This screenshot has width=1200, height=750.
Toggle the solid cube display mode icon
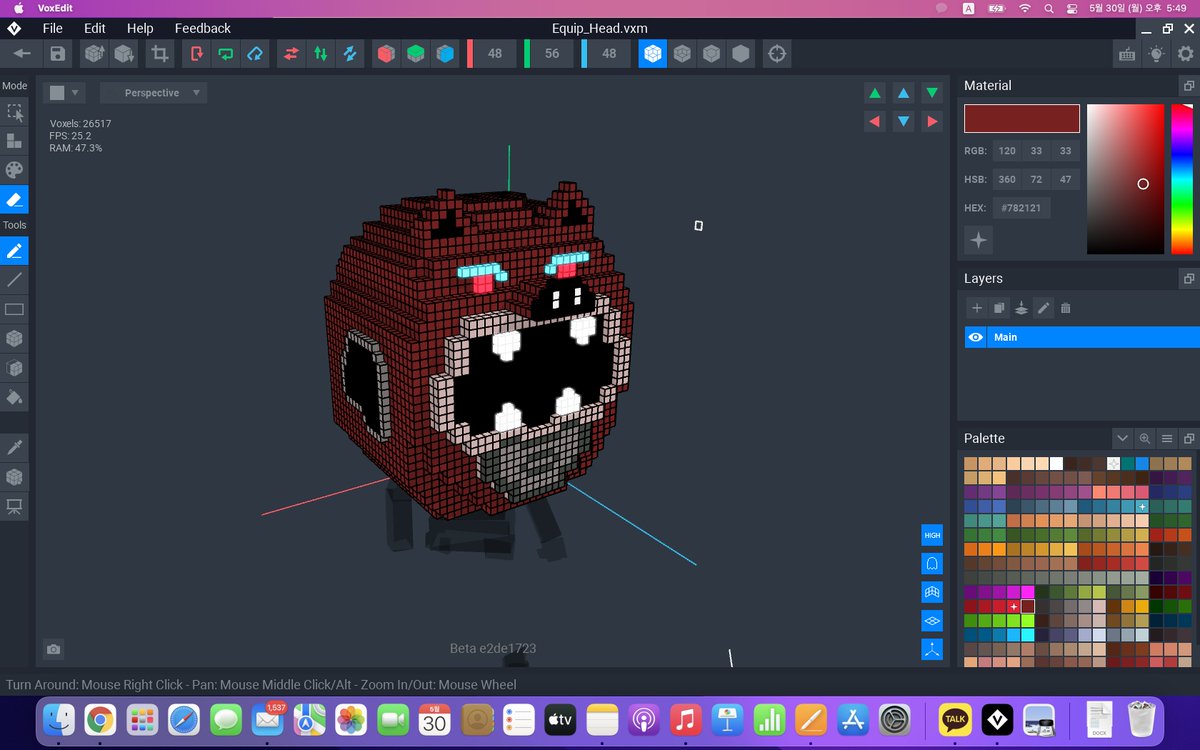click(741, 53)
